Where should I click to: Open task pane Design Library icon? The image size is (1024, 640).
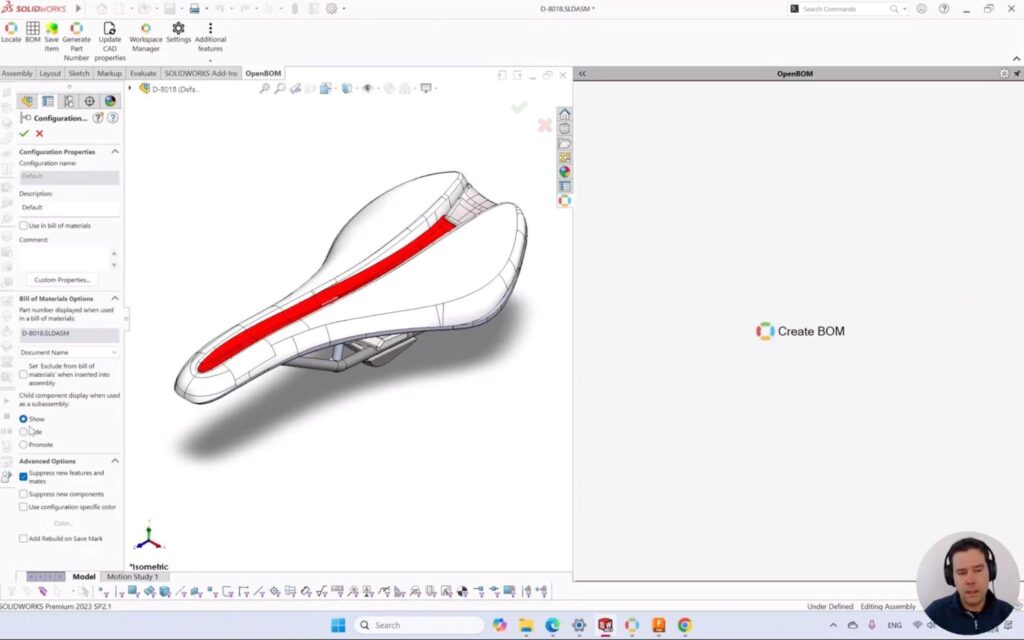pyautogui.click(x=564, y=129)
